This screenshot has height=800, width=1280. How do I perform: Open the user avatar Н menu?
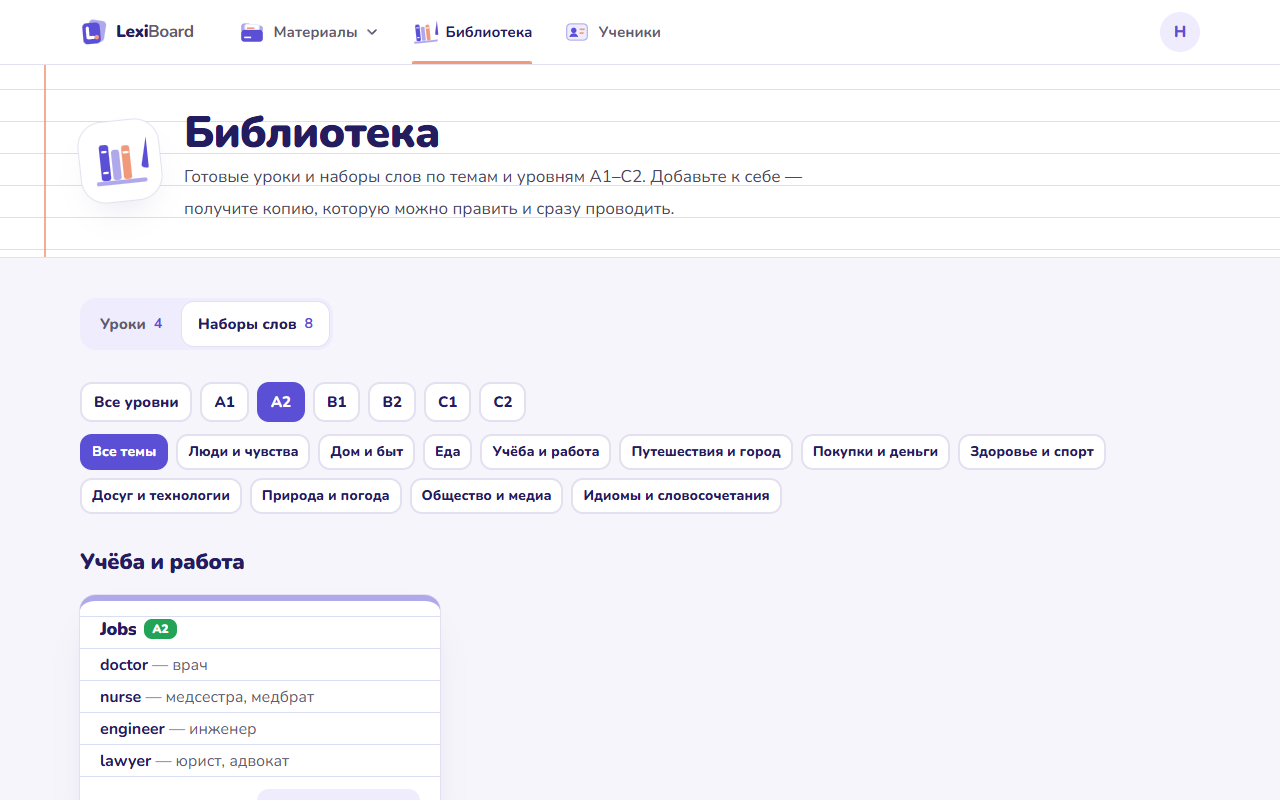click(x=1180, y=32)
